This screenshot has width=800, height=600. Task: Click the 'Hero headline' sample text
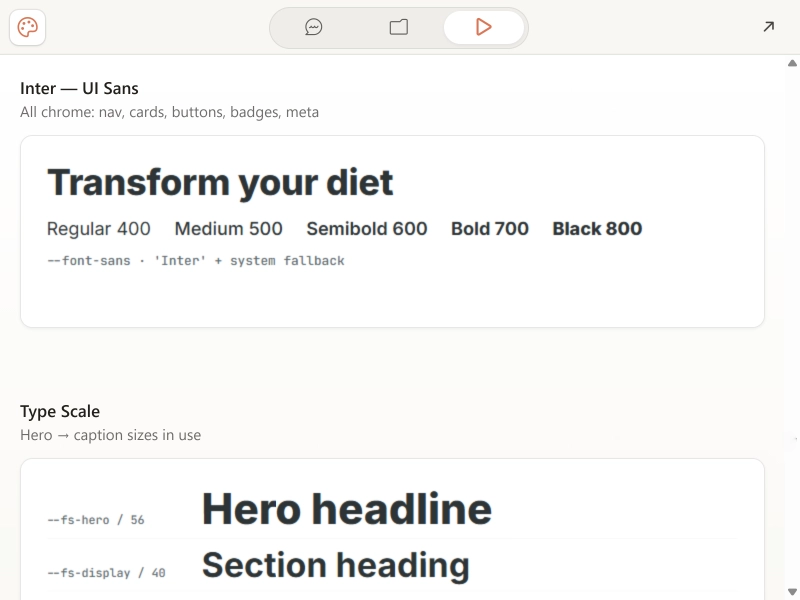point(347,509)
